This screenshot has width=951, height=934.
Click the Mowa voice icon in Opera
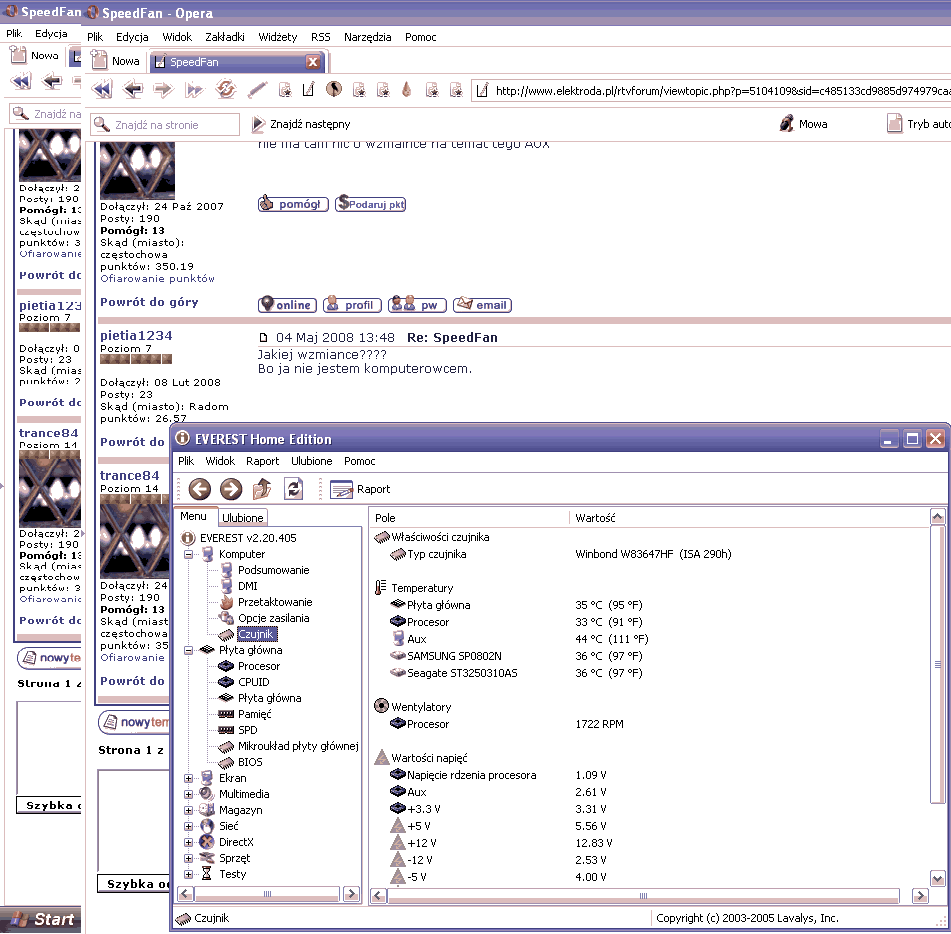pyautogui.click(x=803, y=124)
